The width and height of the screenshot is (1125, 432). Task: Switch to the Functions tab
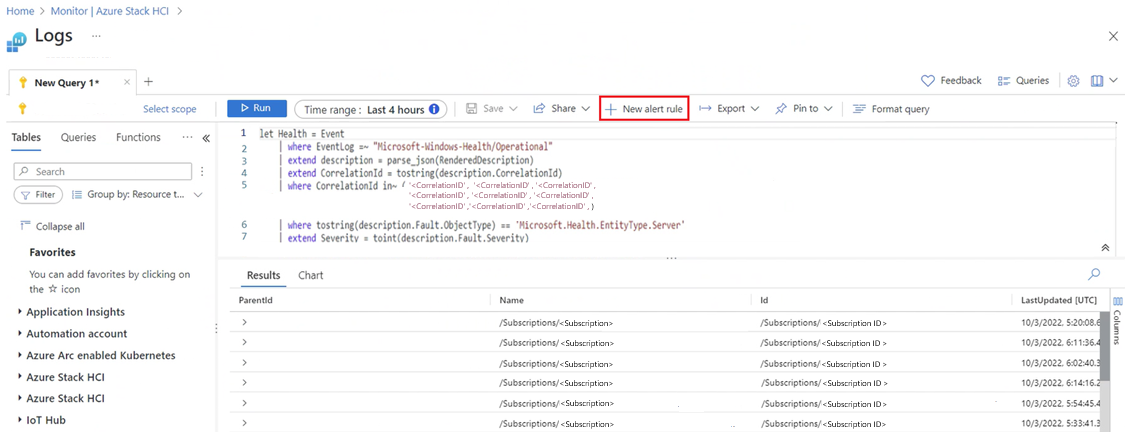point(138,138)
